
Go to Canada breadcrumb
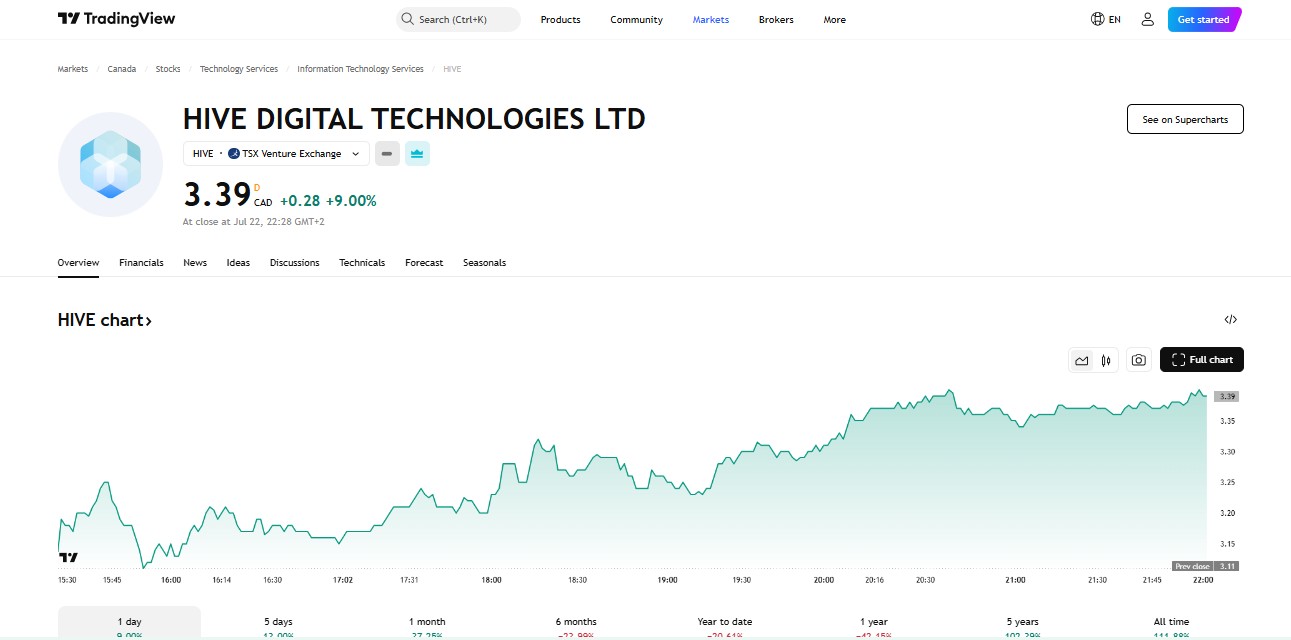click(122, 69)
